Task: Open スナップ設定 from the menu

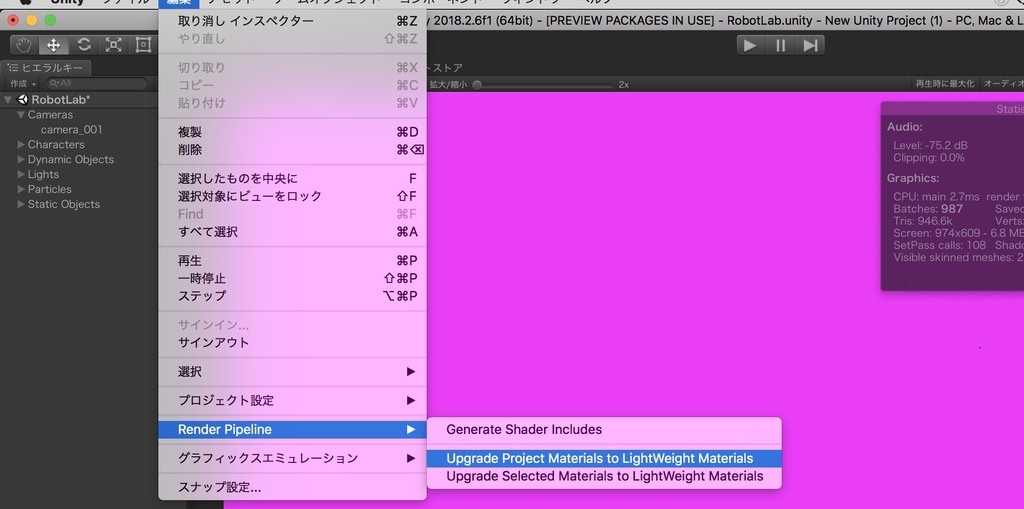Action: [292, 487]
